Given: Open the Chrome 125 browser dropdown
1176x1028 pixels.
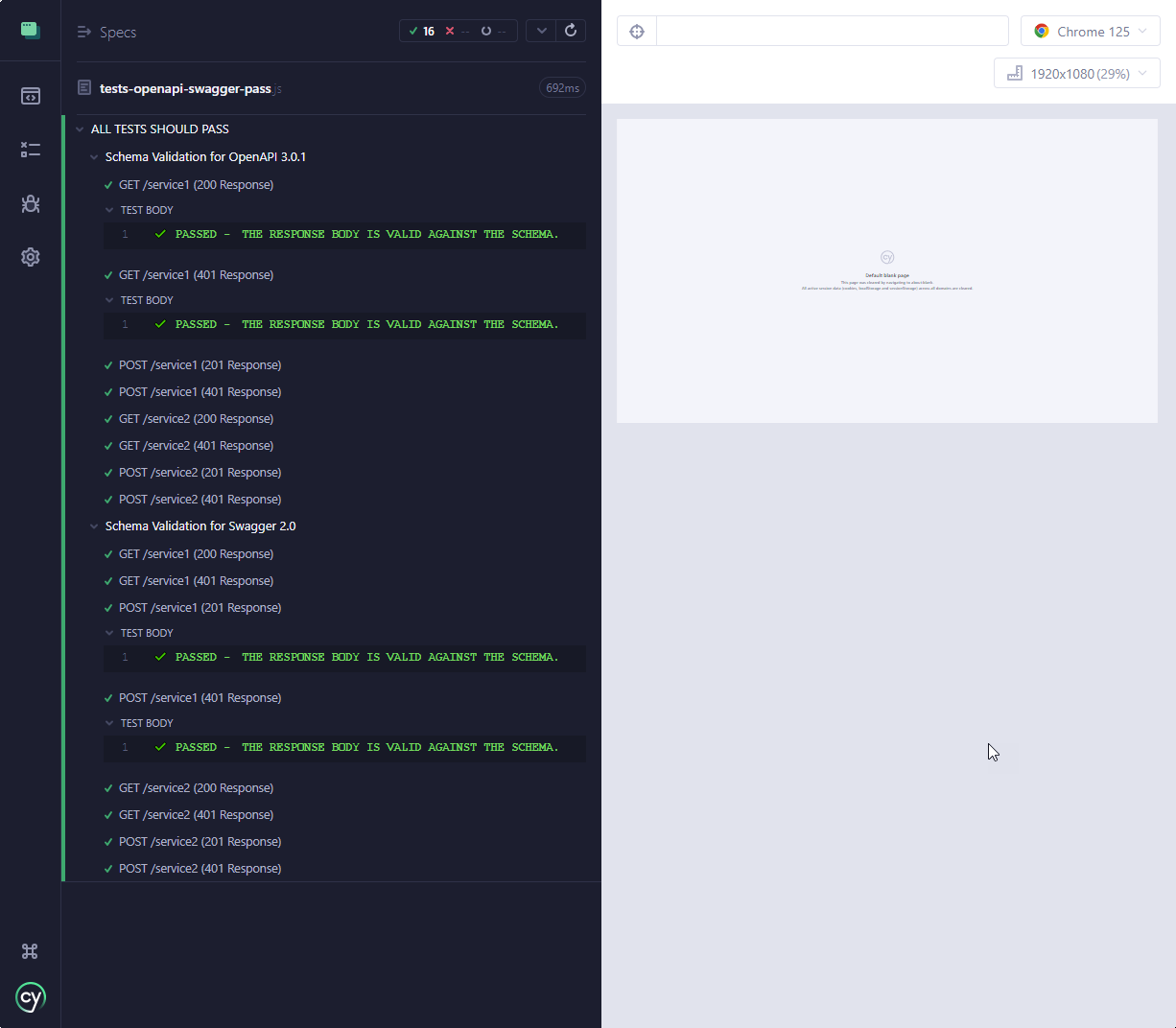Looking at the screenshot, I should pos(1091,32).
